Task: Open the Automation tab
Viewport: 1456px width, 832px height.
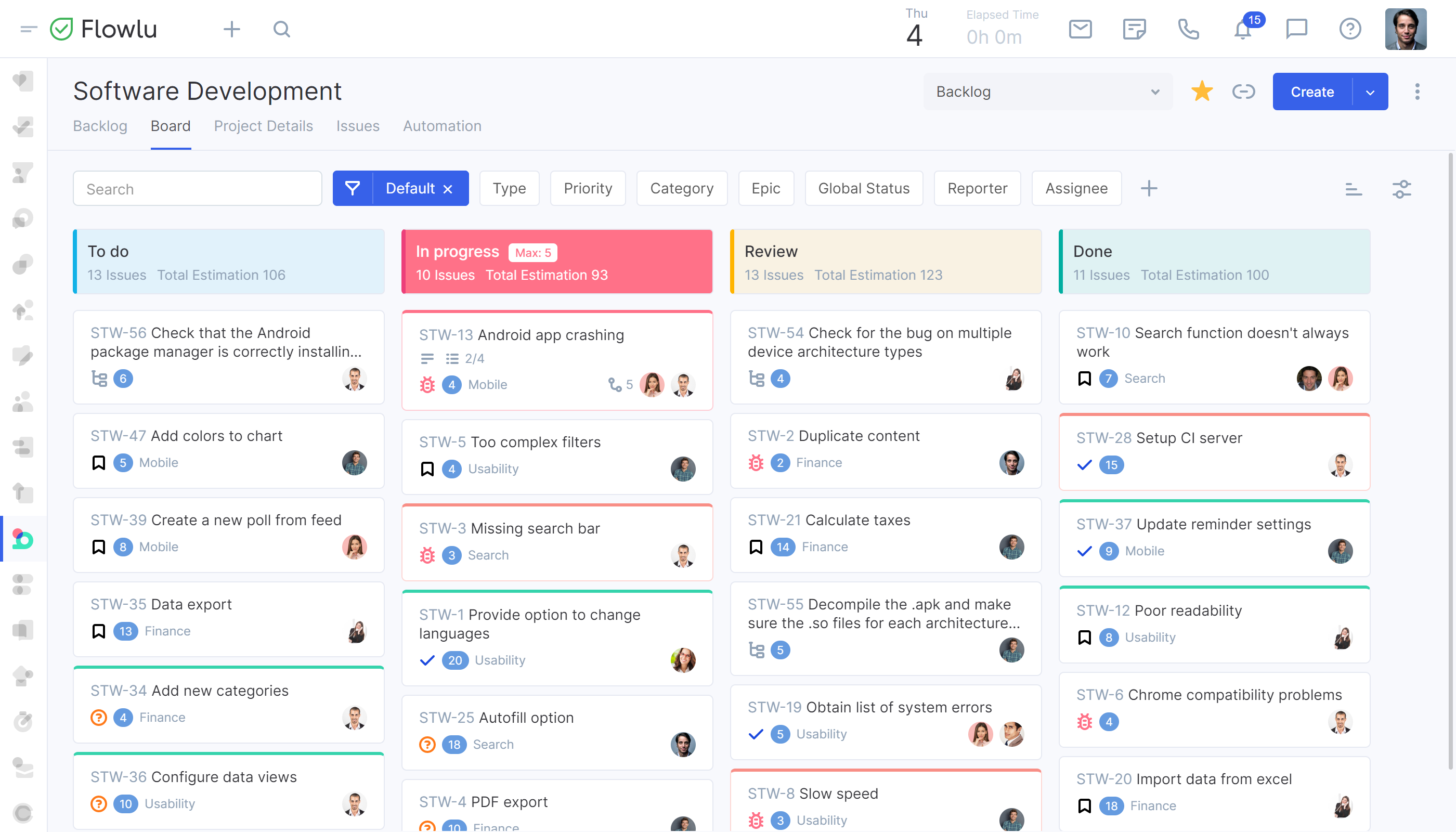Action: click(443, 126)
